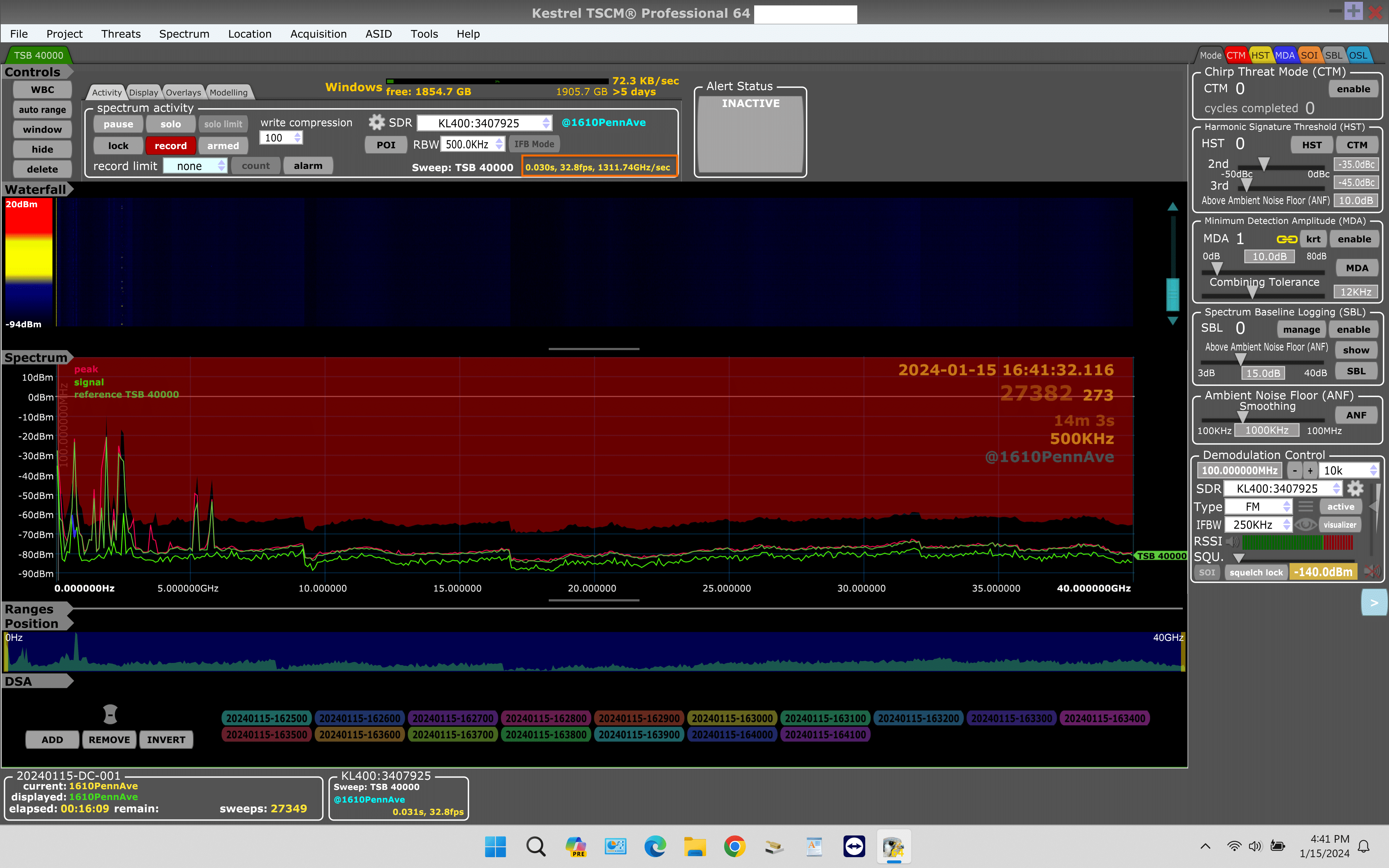
Task: Open Wi-Fi network tray icon
Action: point(1233,846)
